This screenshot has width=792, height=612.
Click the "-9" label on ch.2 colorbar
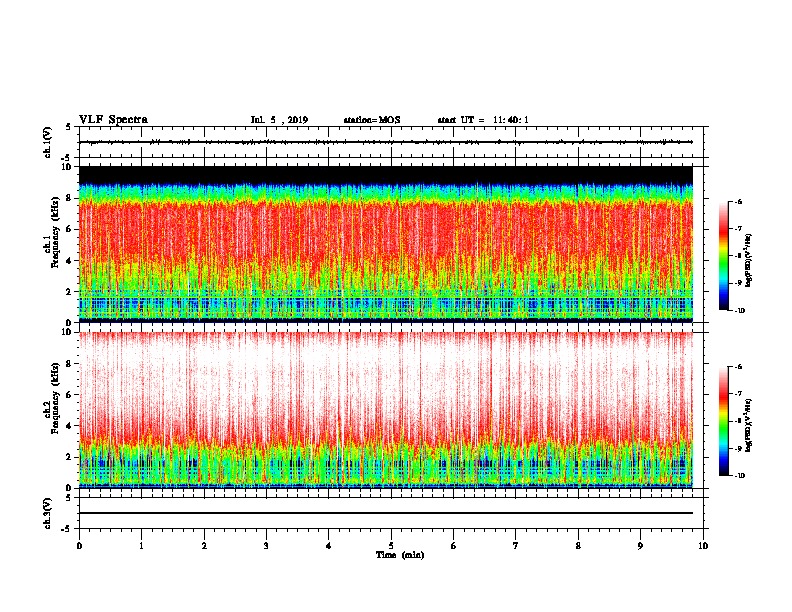[739, 448]
